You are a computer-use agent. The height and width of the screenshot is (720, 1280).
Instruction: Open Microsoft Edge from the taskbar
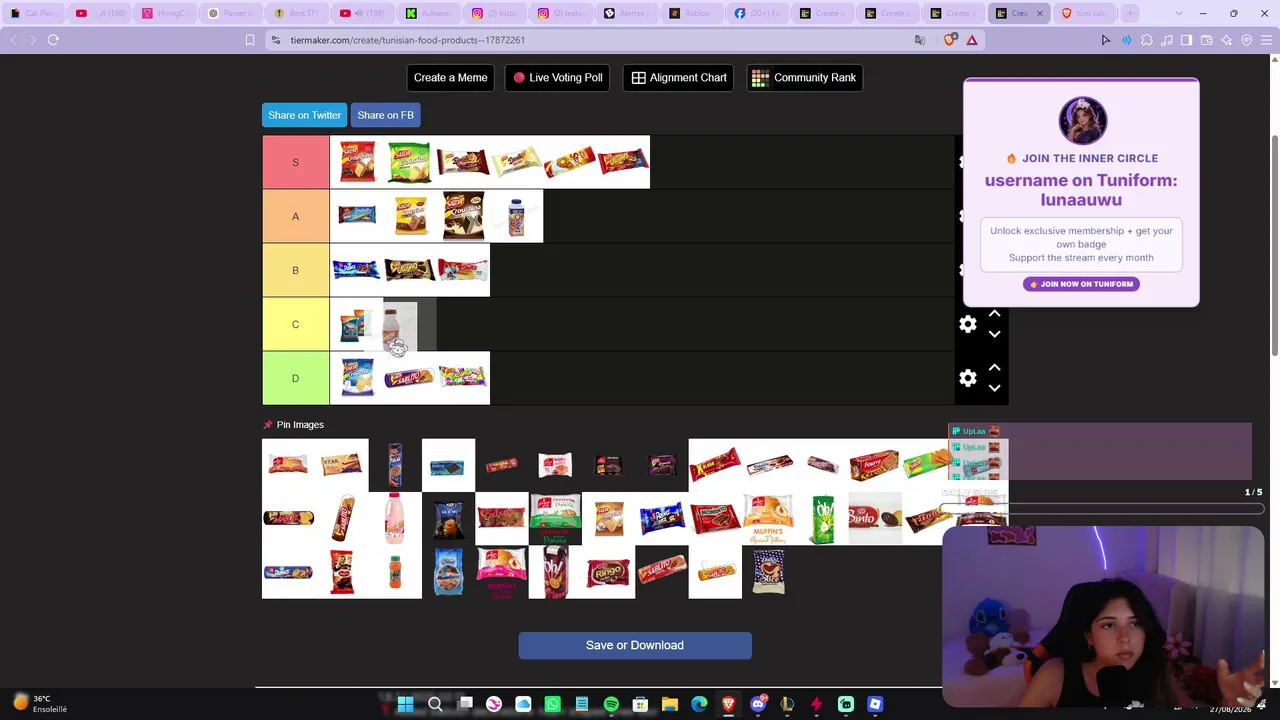[699, 704]
